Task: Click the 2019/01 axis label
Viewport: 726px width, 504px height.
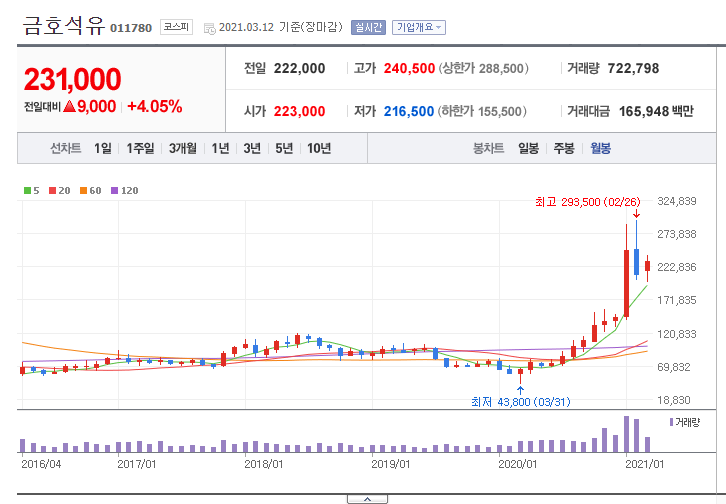Action: click(x=390, y=464)
